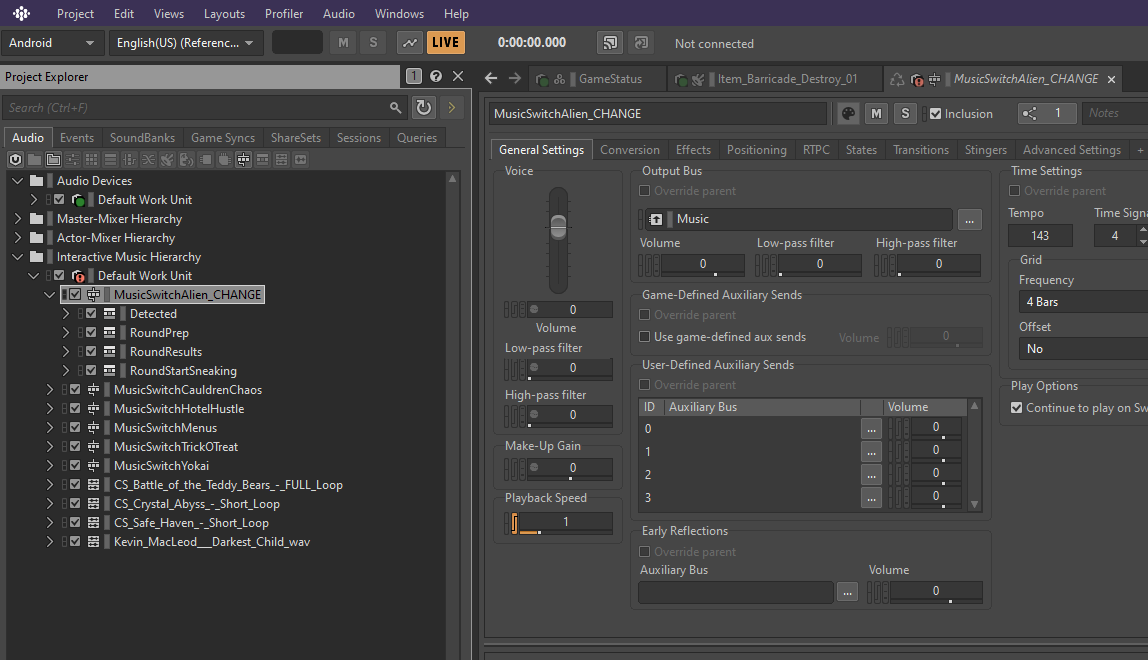1148x660 pixels.
Task: Click the Mute (M) button in the top toolbar
Action: (343, 43)
